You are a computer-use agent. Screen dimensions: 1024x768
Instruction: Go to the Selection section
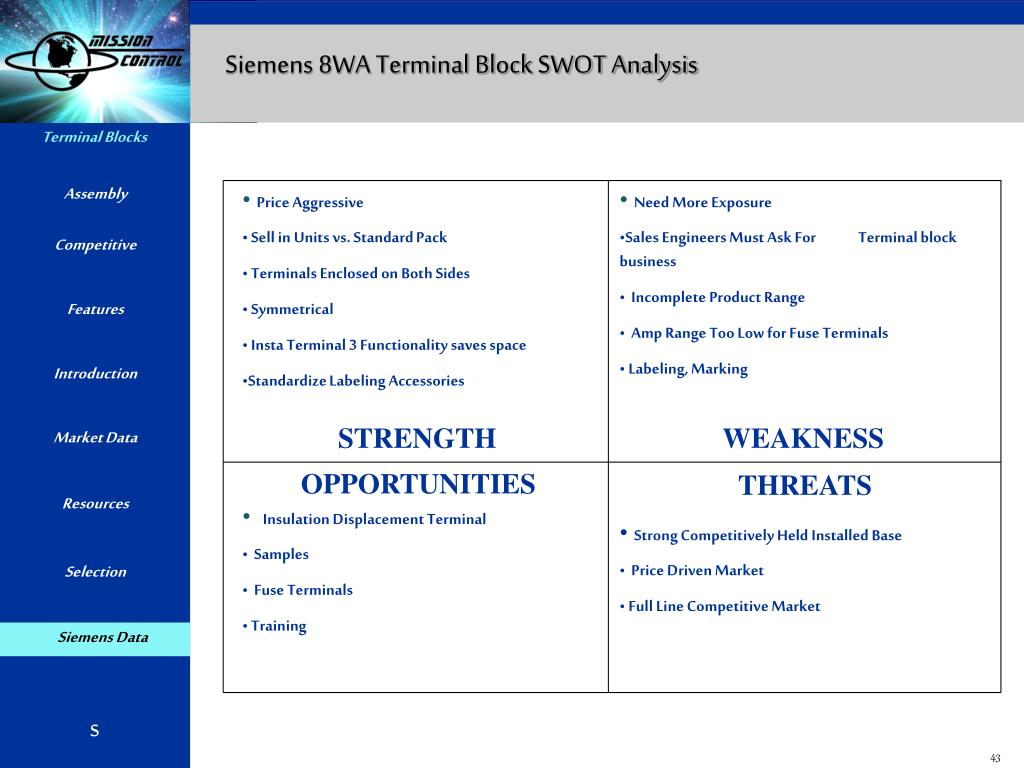96,571
